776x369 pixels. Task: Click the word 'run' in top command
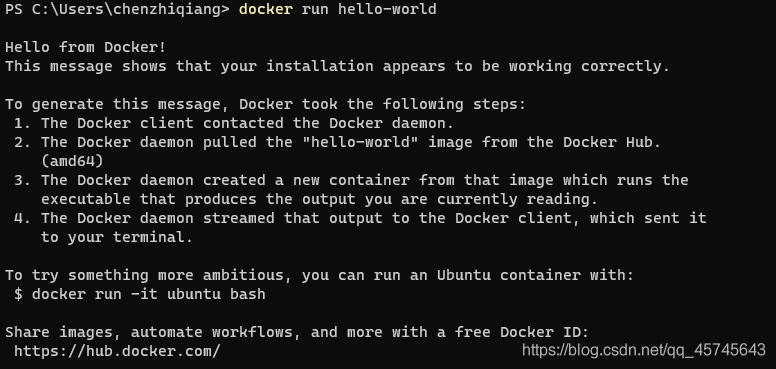315,9
